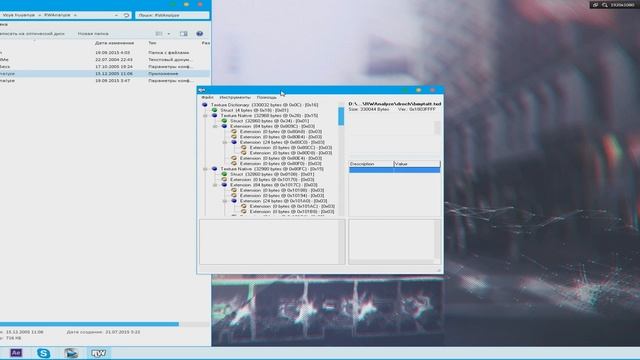Click the Extension (0 bytes @ 0x10188) icon
The height and width of the screenshot is (360, 640).
[234, 190]
